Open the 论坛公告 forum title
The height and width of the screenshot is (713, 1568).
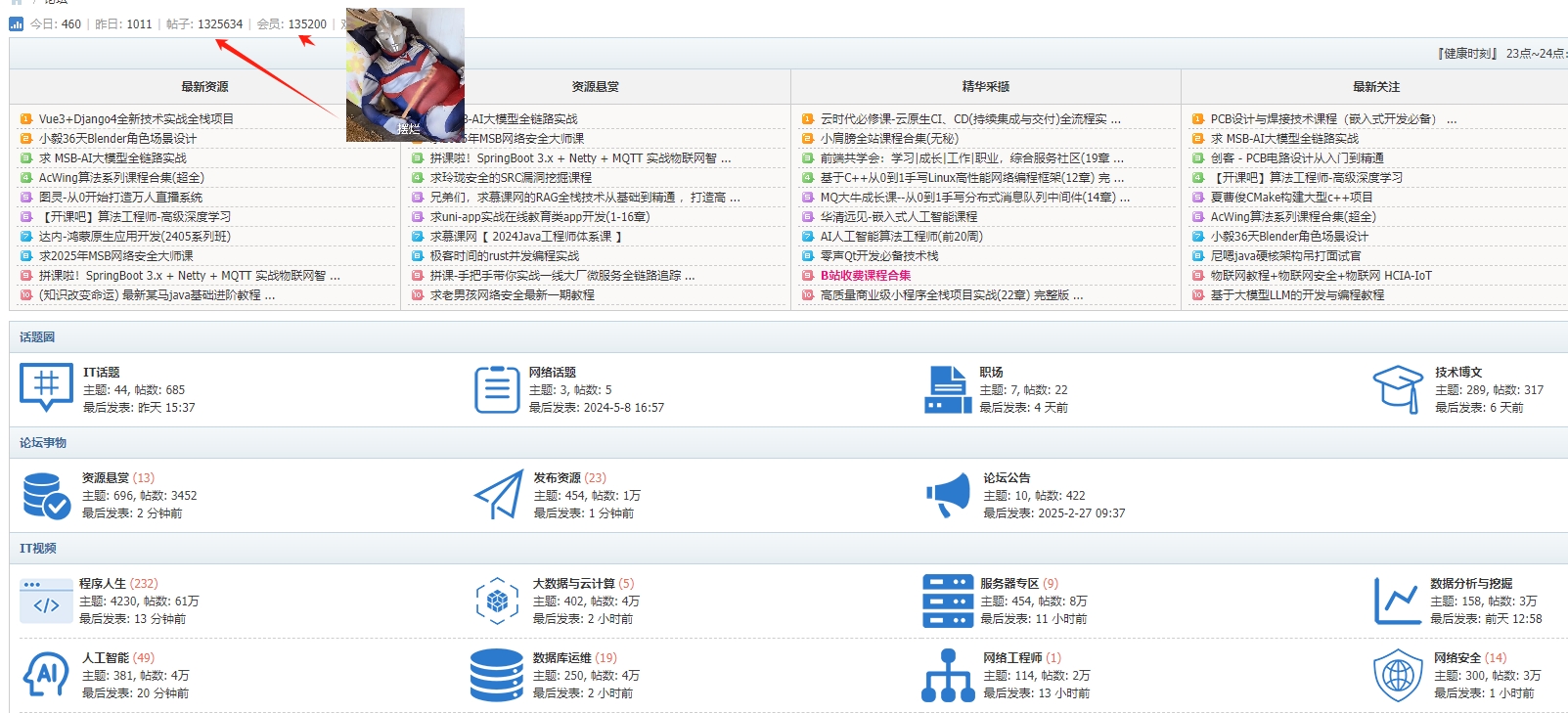[1007, 478]
